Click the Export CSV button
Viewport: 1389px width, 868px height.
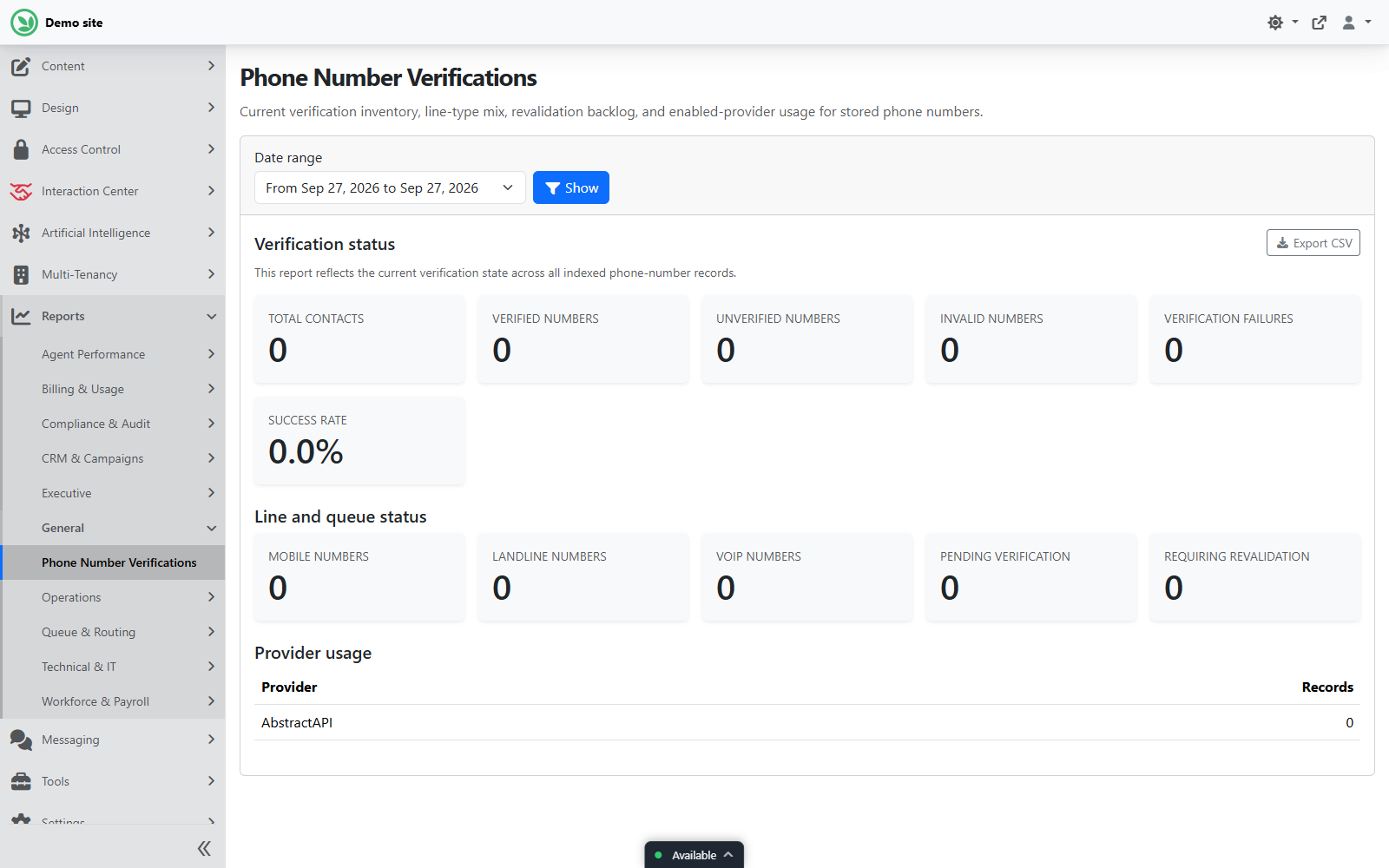click(x=1313, y=243)
